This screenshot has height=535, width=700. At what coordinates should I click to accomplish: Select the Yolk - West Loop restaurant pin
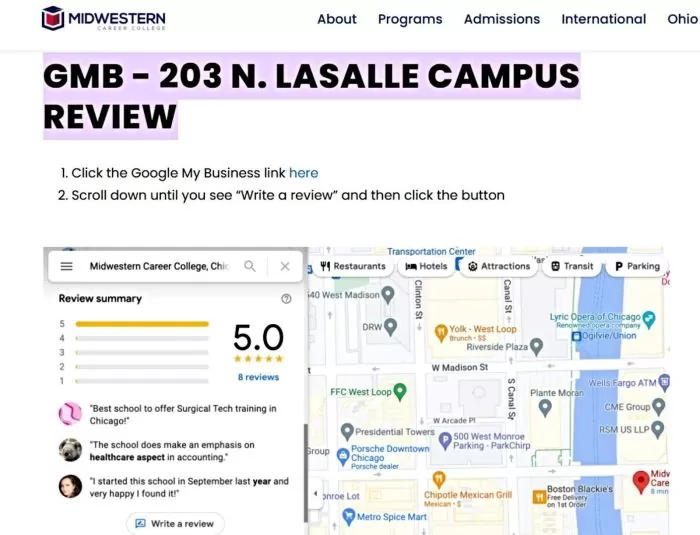435,329
